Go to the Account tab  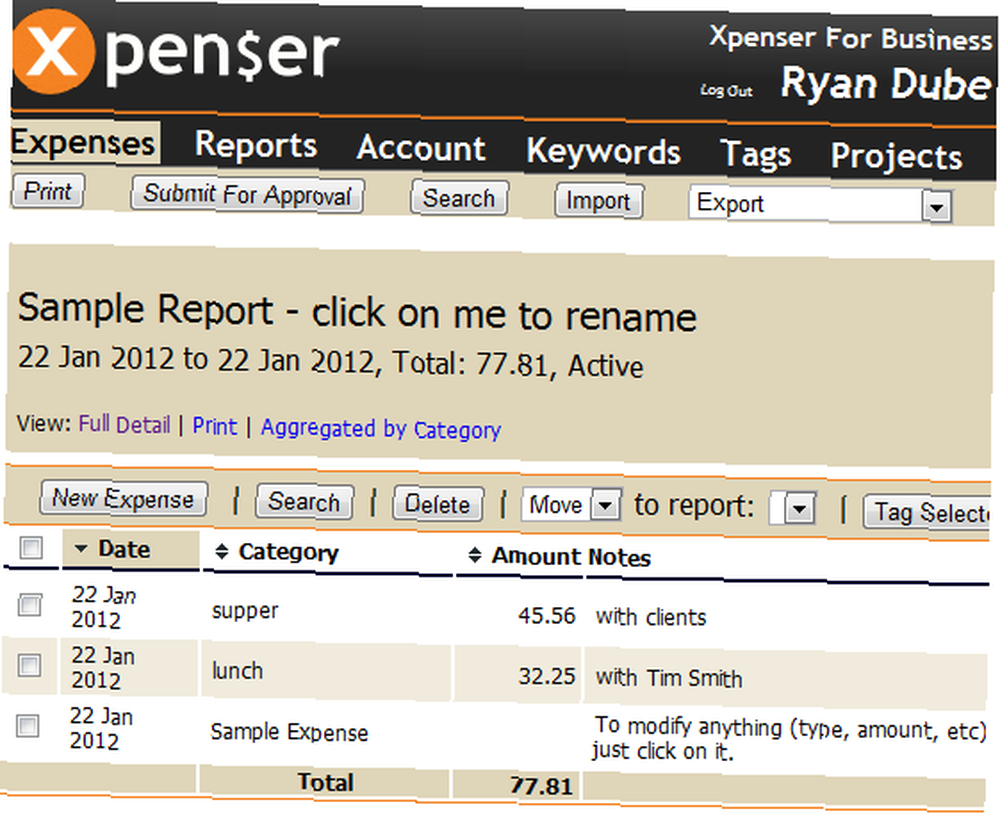click(x=421, y=148)
